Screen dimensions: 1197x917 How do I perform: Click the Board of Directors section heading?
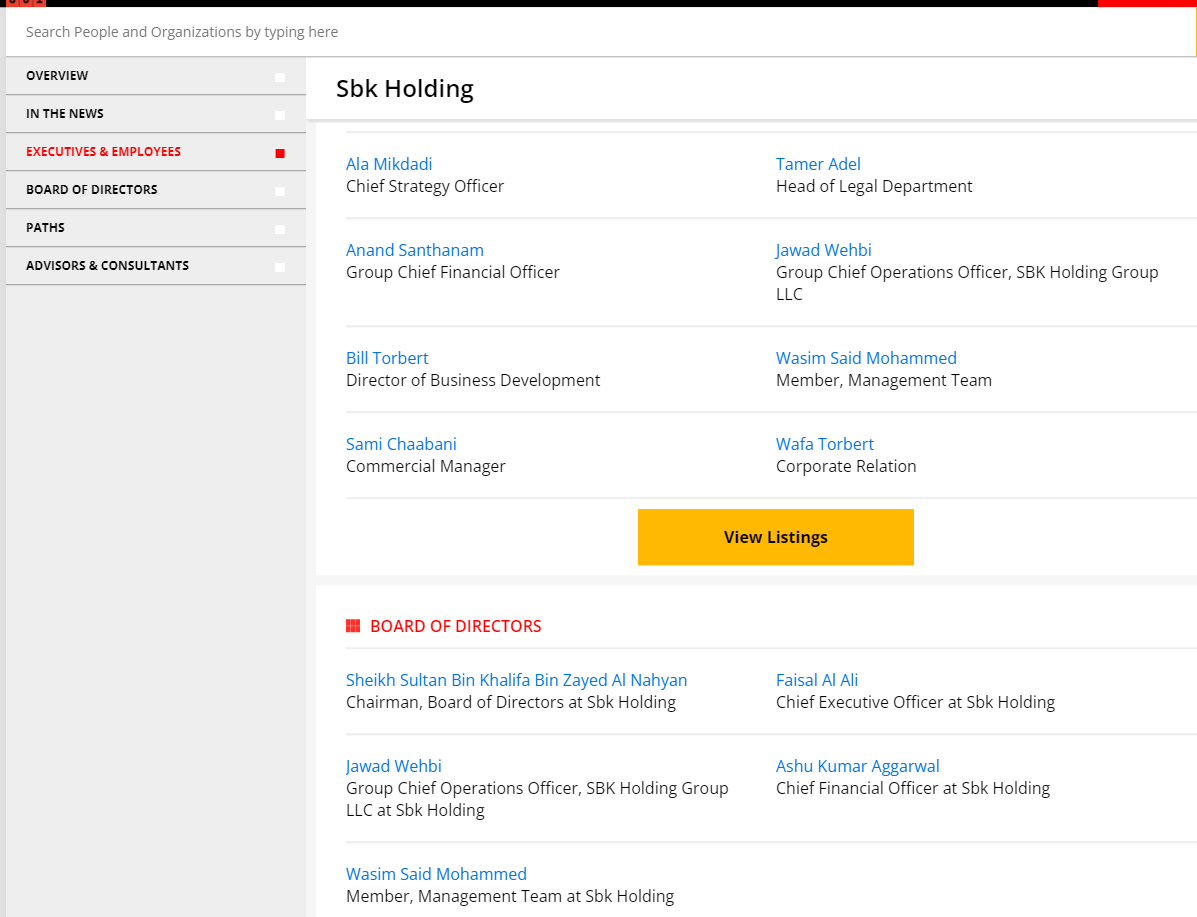click(456, 626)
